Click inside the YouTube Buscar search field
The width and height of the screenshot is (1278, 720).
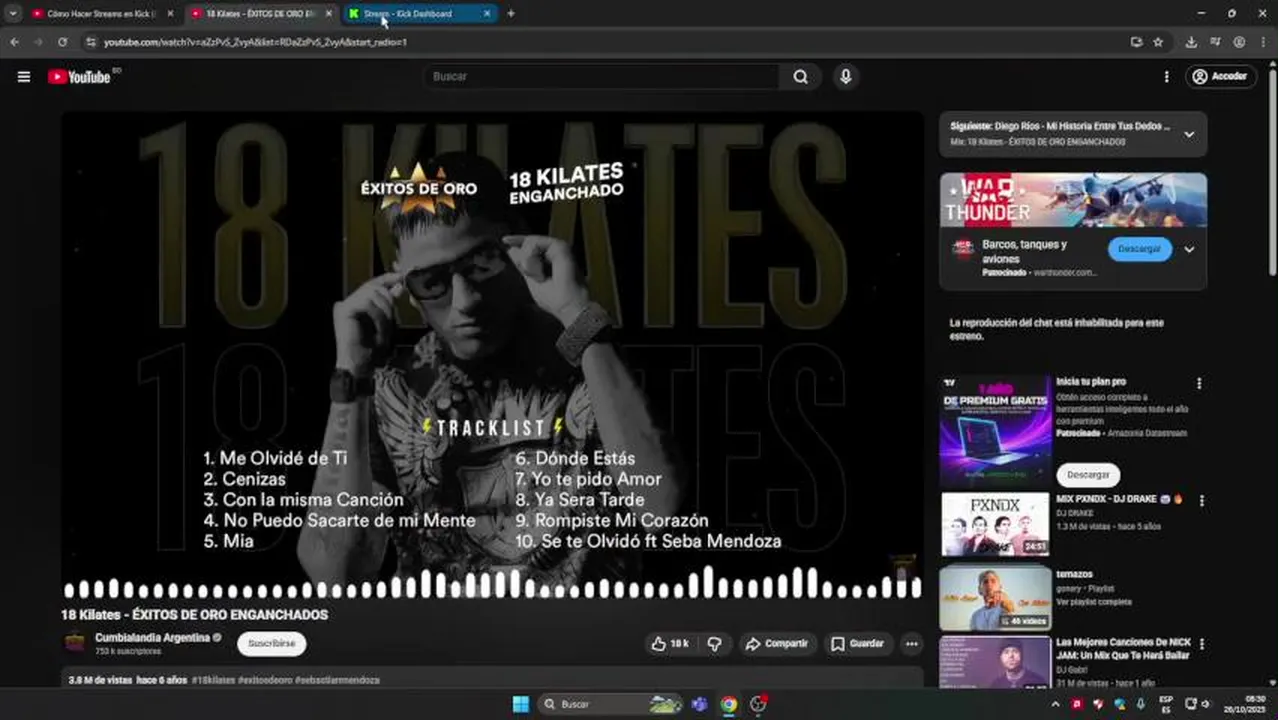[x=600, y=76]
